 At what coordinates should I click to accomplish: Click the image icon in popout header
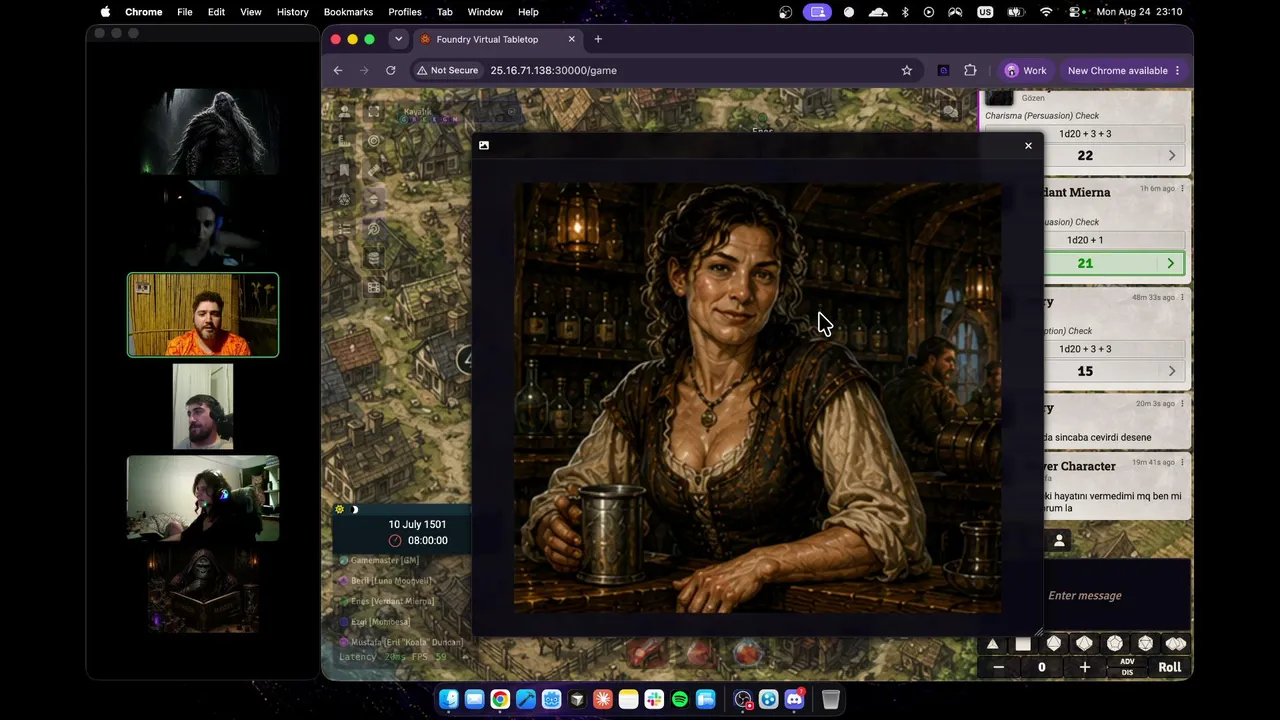484,145
